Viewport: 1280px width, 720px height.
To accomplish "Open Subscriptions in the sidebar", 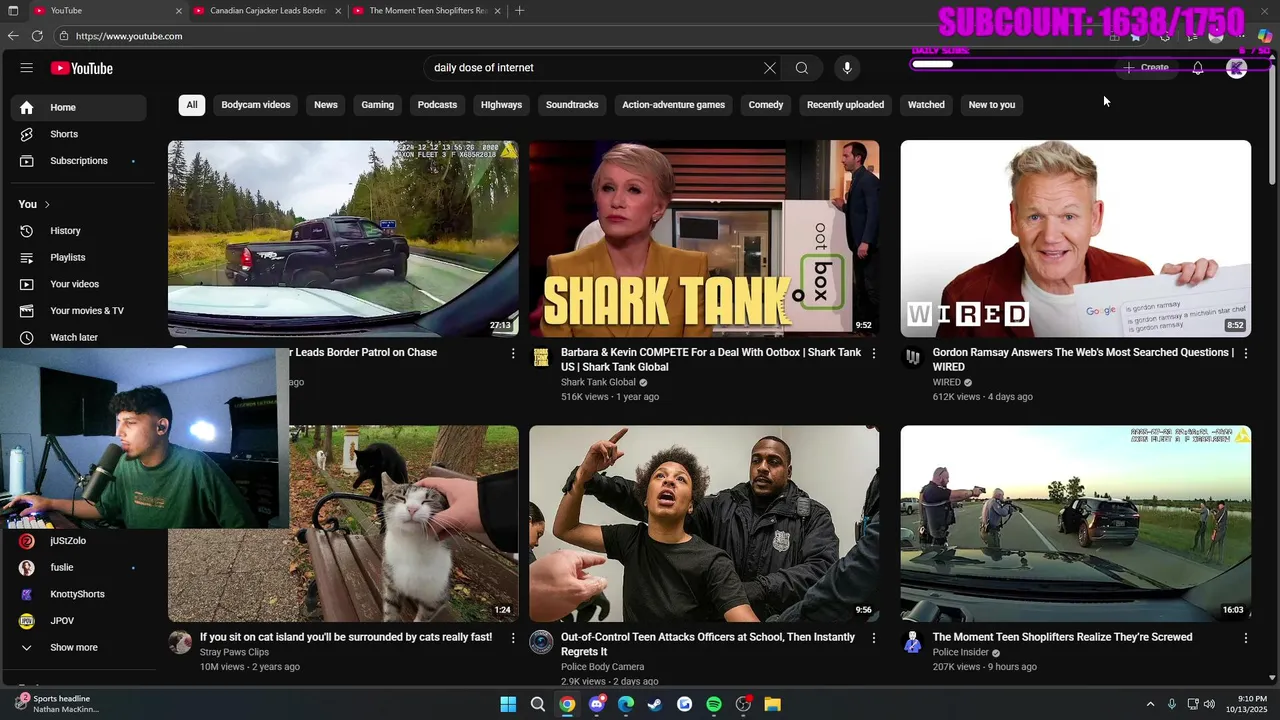I will coord(78,161).
